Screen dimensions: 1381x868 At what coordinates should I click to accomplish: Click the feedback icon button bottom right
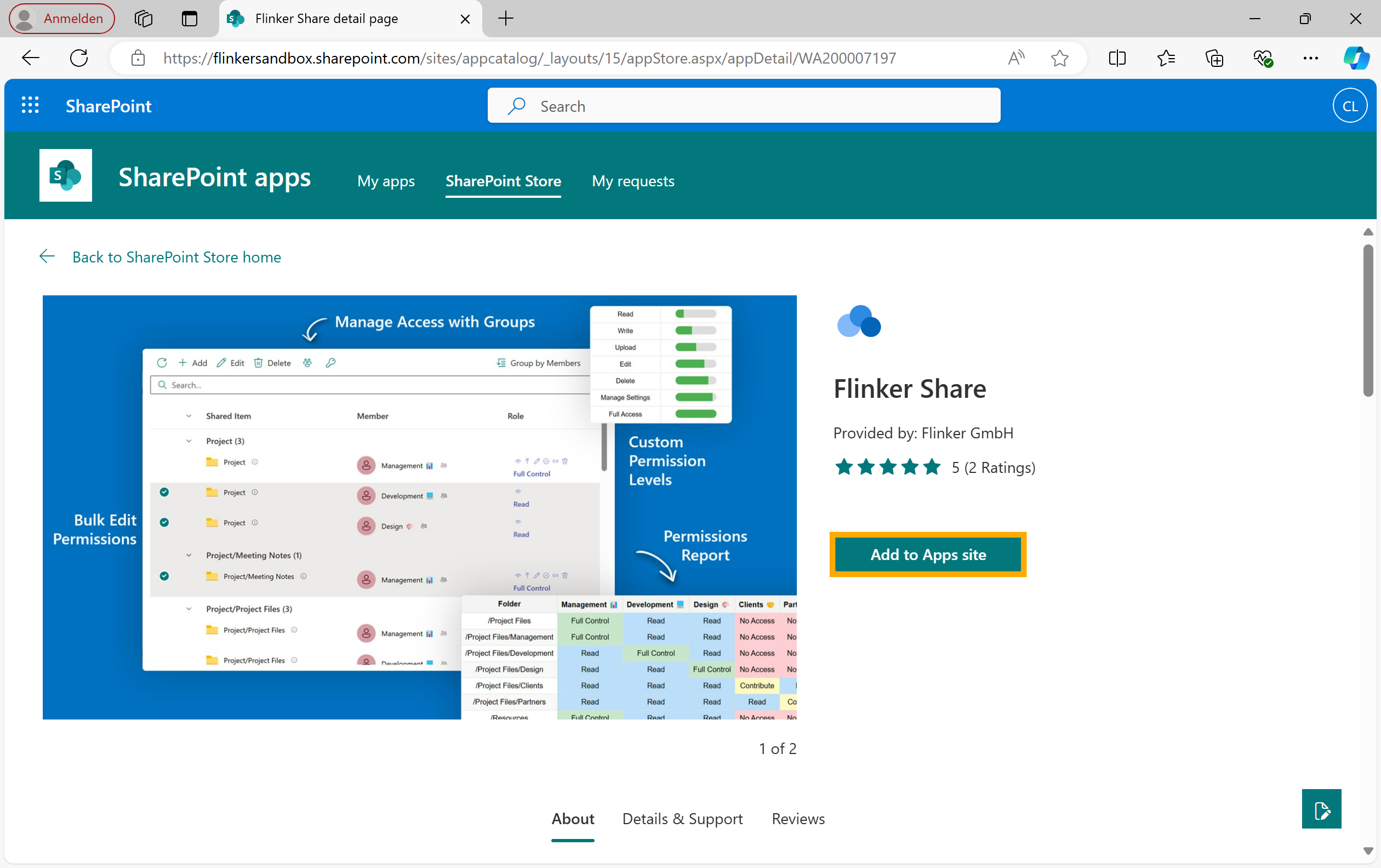pyautogui.click(x=1321, y=808)
